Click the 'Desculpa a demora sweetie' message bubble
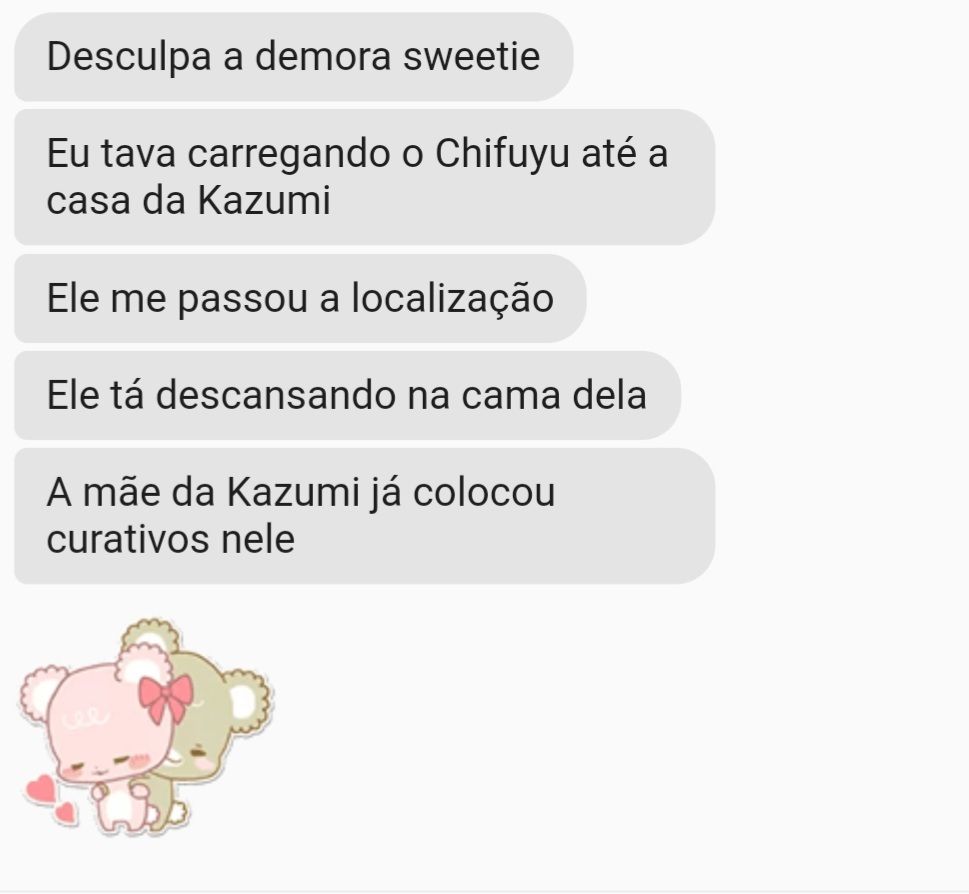969x894 pixels. 294,57
